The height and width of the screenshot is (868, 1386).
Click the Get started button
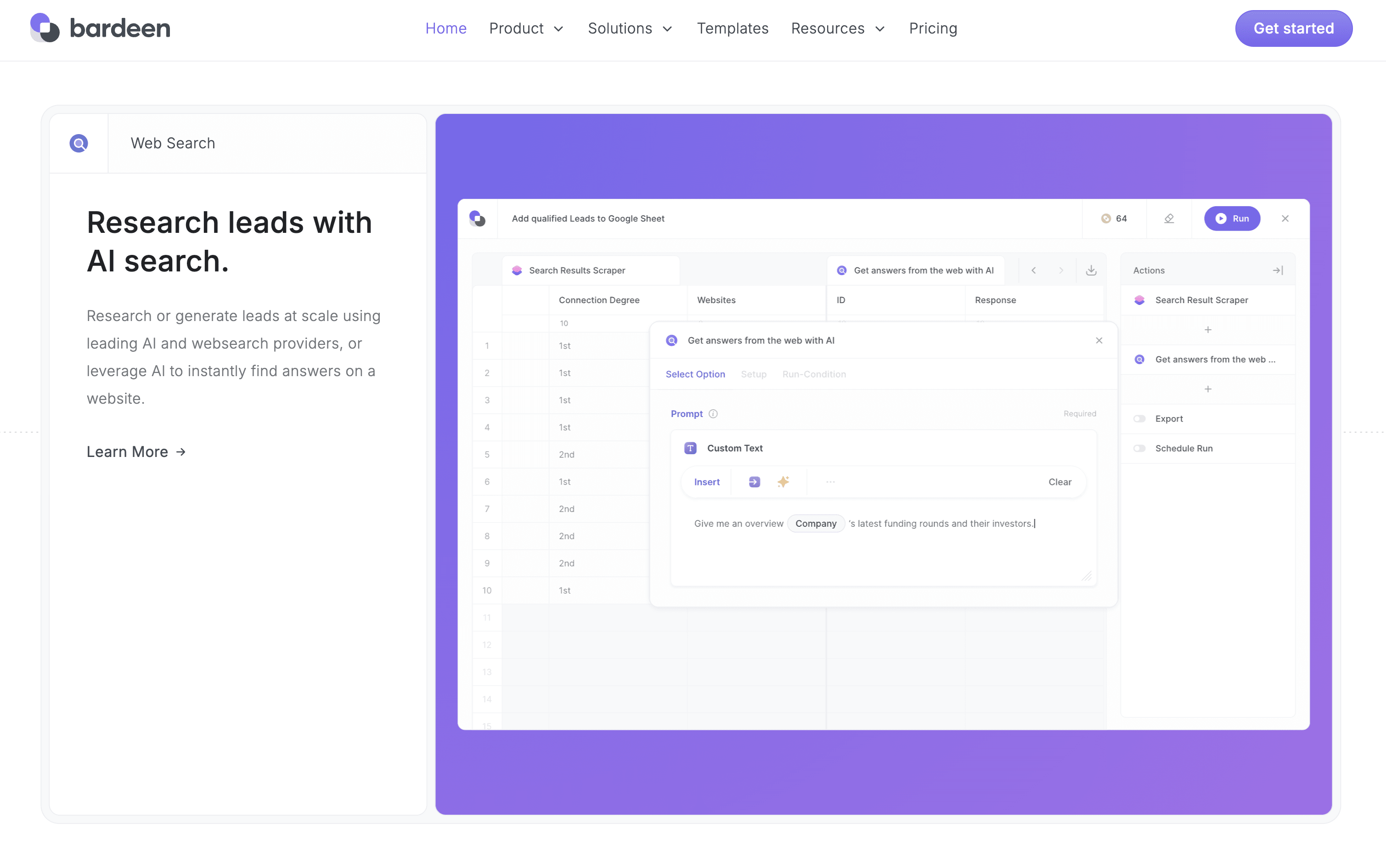(1294, 28)
